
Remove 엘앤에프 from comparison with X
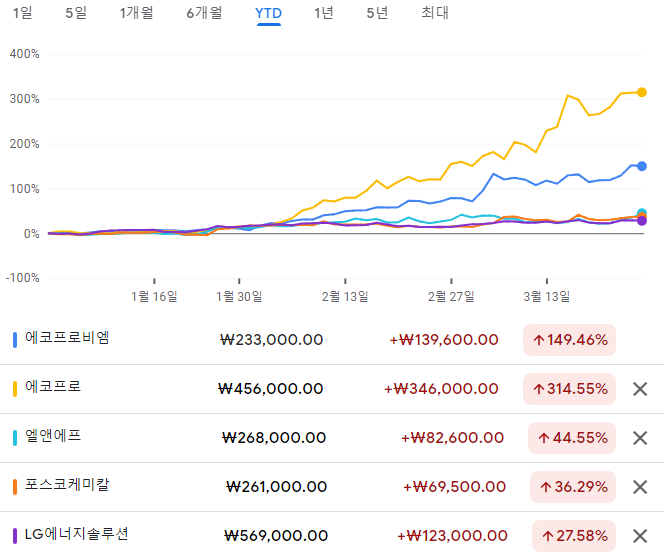640,438
